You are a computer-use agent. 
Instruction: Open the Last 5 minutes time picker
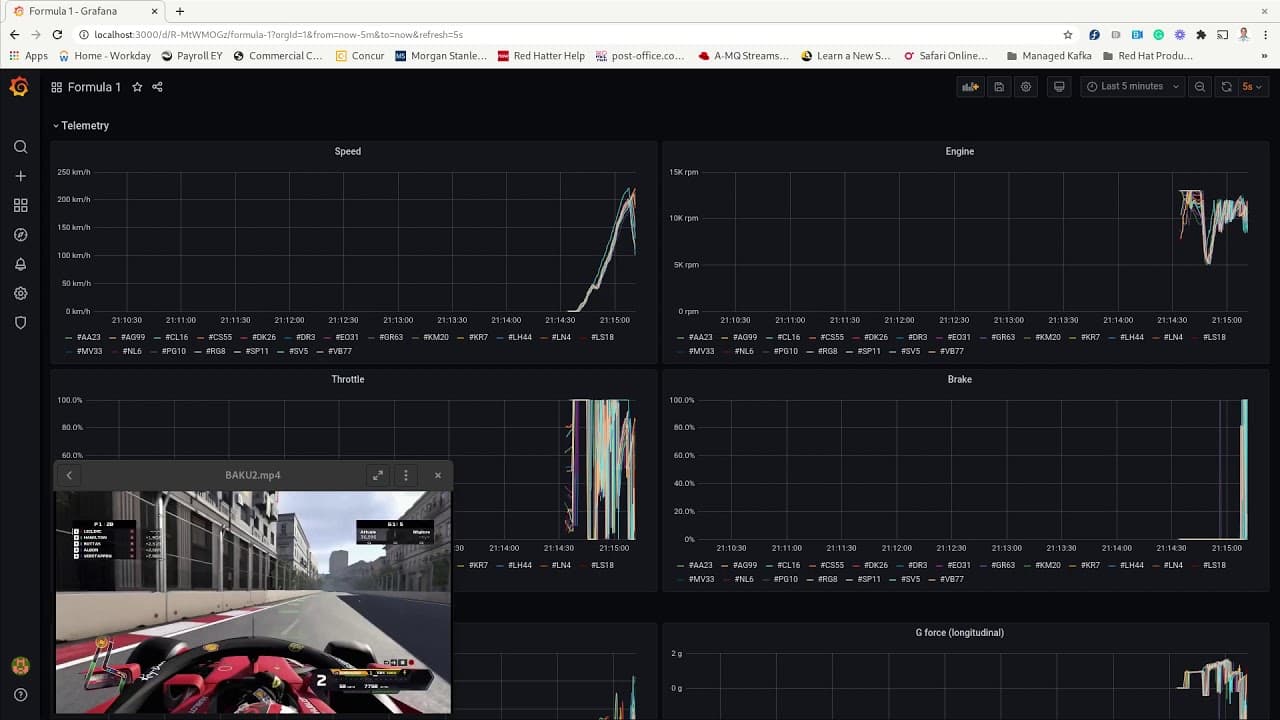click(x=1132, y=87)
